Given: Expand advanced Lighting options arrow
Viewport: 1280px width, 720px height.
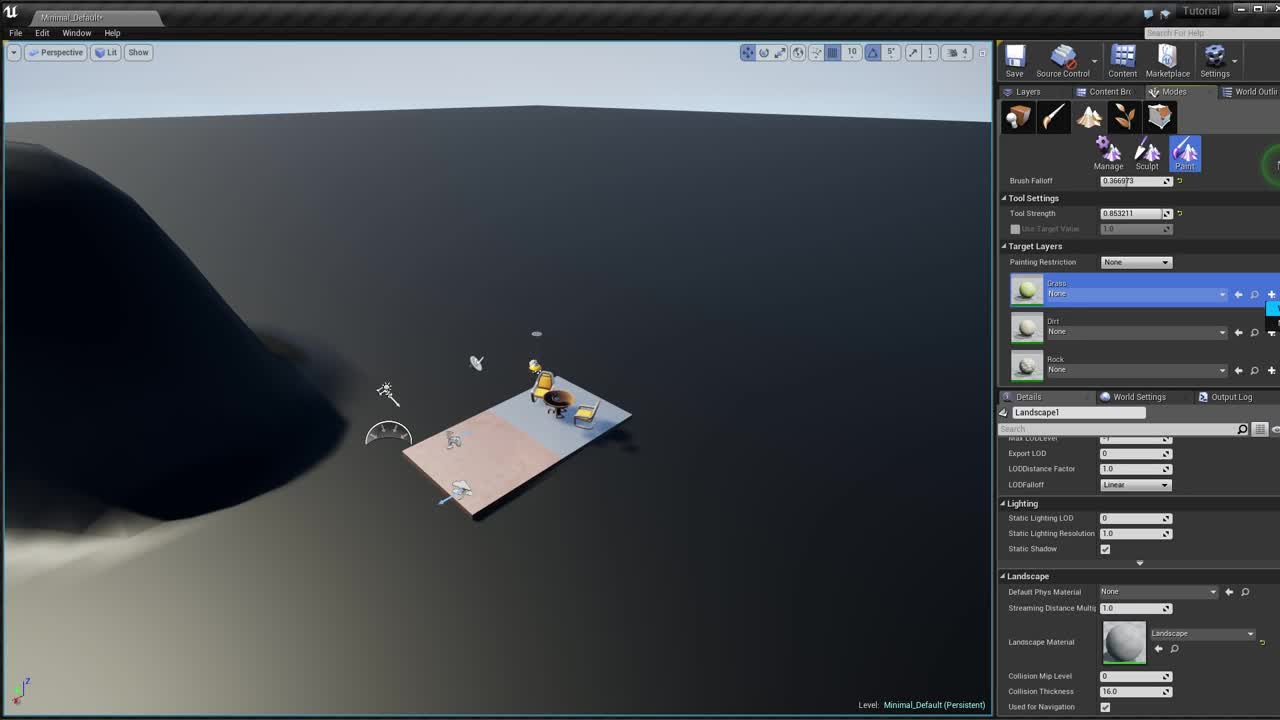Looking at the screenshot, I should 1139,563.
